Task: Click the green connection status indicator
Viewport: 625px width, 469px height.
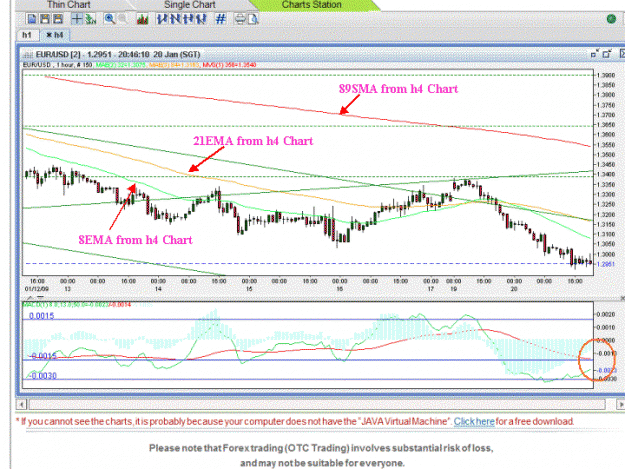Action: click(x=611, y=19)
